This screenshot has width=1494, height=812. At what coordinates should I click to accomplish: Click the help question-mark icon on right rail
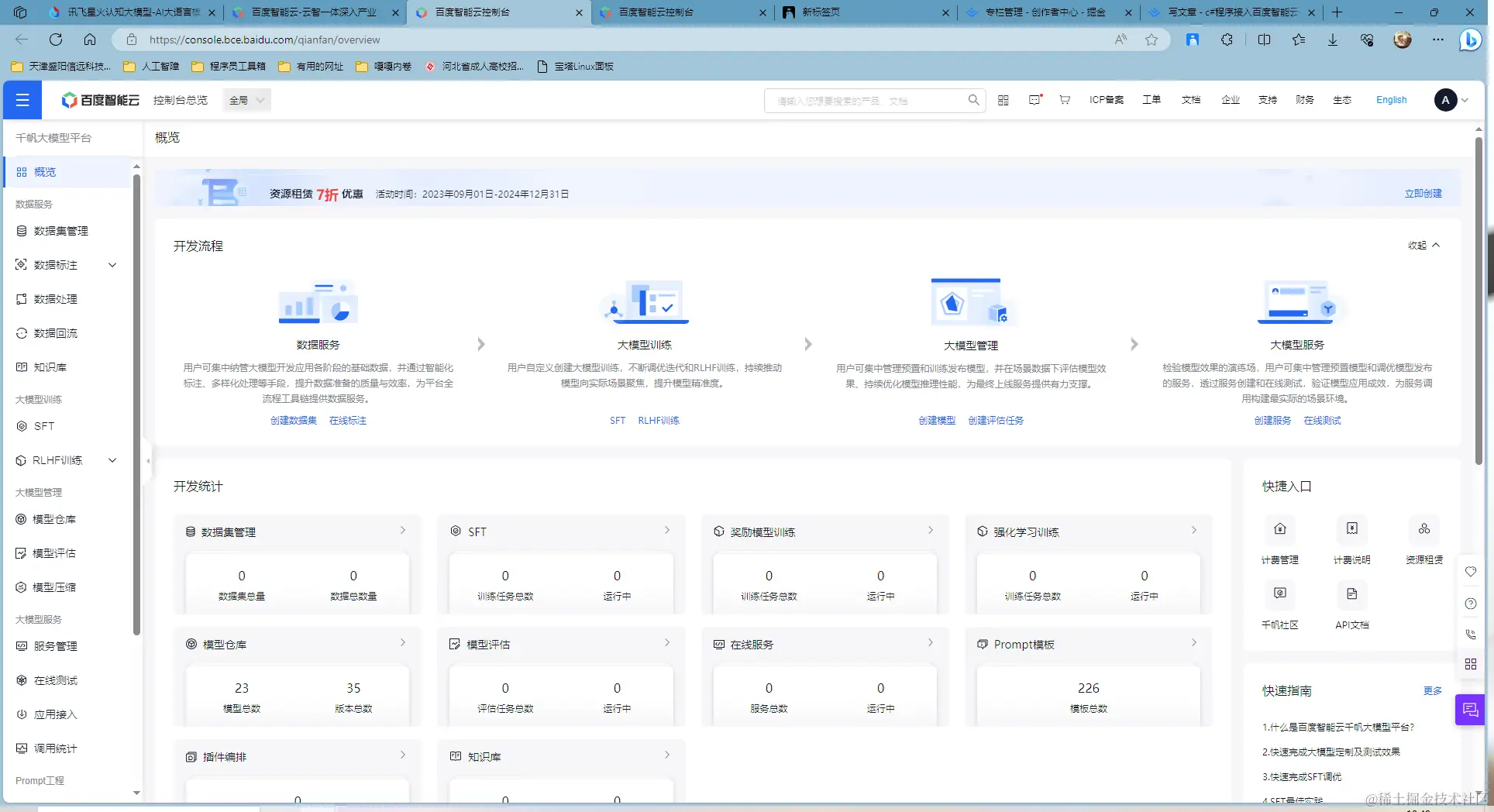tap(1471, 604)
